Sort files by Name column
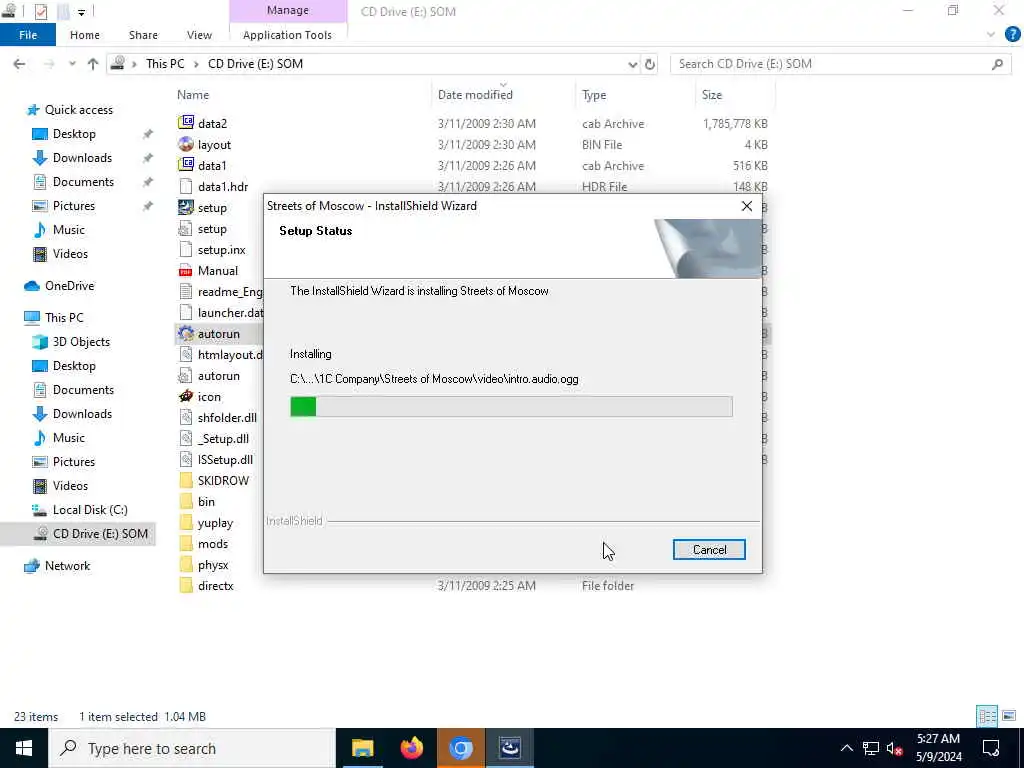 [x=193, y=95]
